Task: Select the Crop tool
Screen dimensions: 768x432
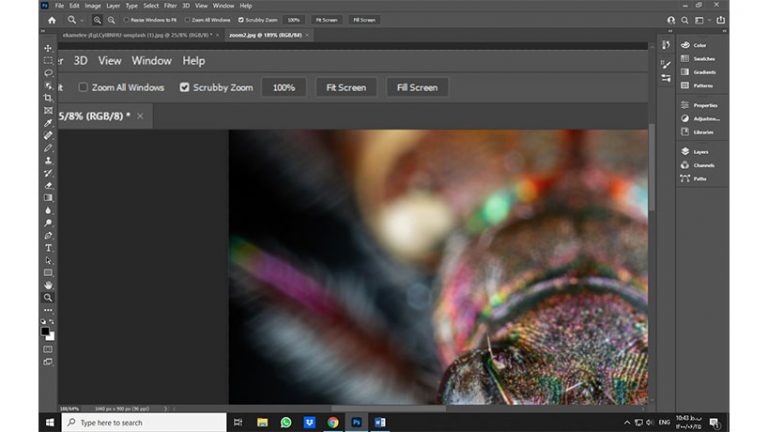Action: (48, 98)
